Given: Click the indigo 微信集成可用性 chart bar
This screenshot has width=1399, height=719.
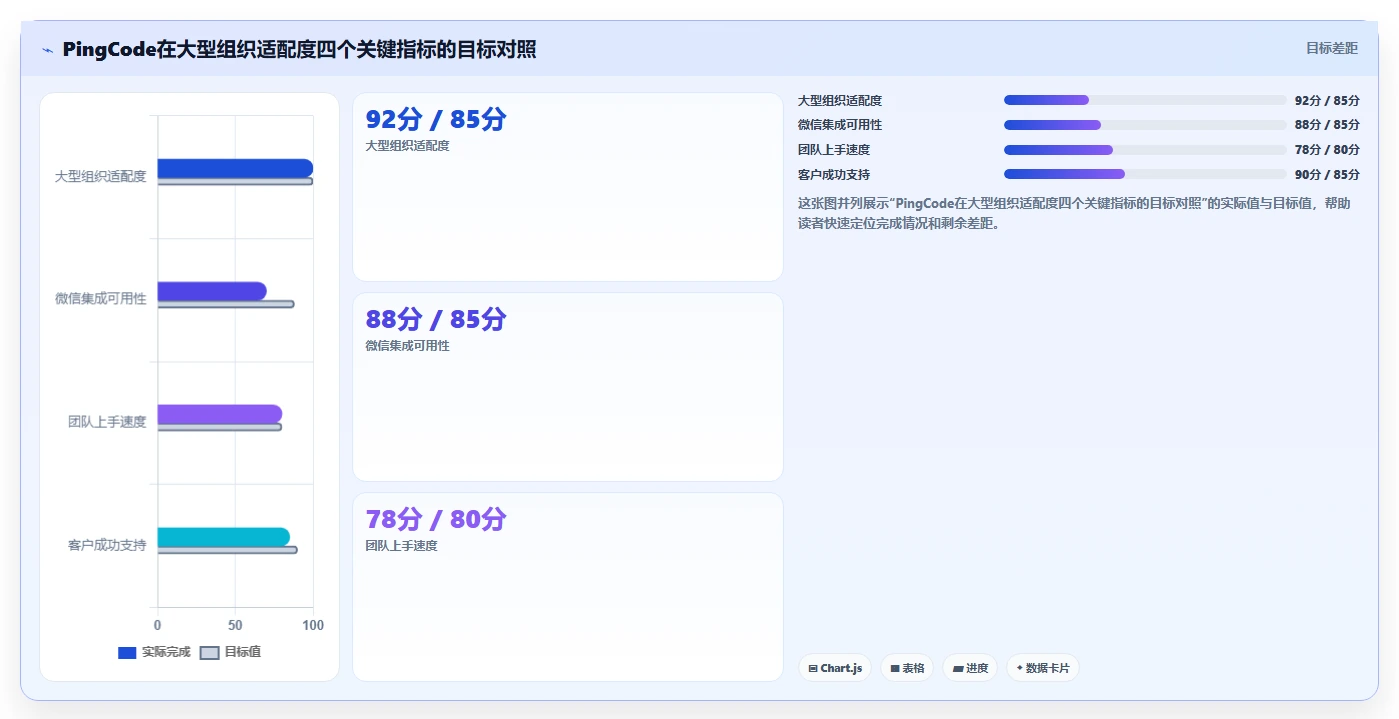Looking at the screenshot, I should (x=212, y=291).
